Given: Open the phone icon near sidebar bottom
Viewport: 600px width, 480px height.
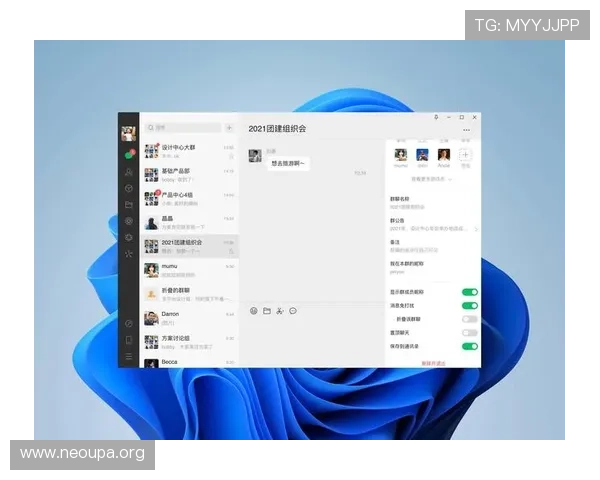Looking at the screenshot, I should pos(129,340).
